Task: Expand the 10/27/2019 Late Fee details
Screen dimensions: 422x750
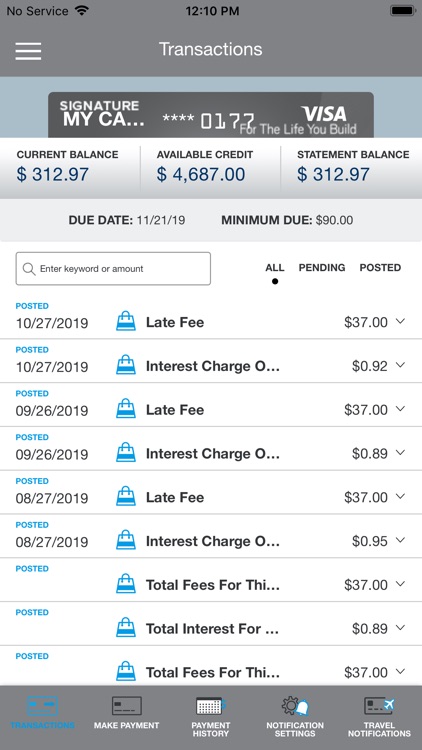Action: [x=400, y=321]
